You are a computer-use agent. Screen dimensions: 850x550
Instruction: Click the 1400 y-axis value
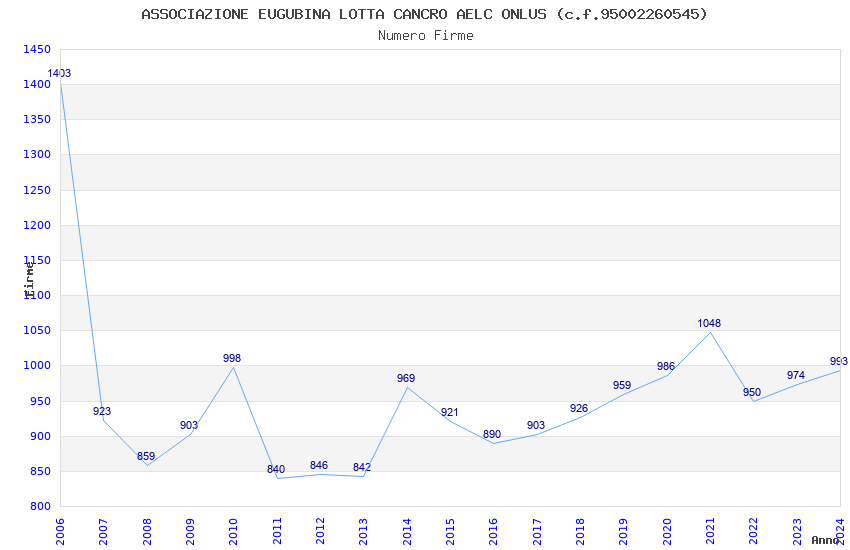pos(37,85)
